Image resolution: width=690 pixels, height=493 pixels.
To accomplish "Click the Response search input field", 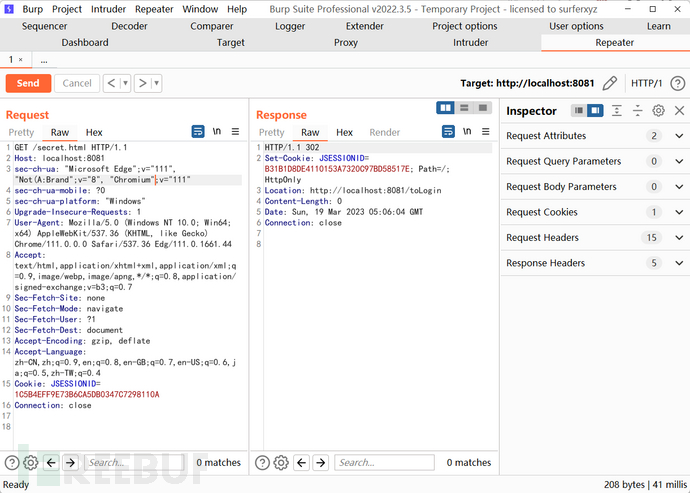I will (x=384, y=463).
